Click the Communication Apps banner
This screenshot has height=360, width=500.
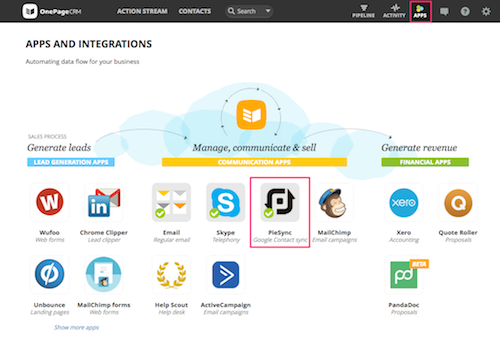pyautogui.click(x=254, y=162)
